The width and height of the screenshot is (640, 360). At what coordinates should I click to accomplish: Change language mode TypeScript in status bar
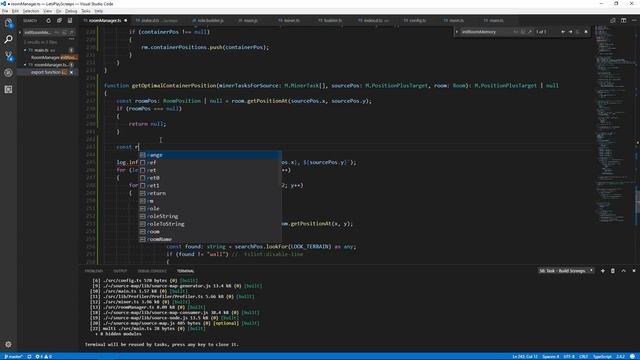602,357
